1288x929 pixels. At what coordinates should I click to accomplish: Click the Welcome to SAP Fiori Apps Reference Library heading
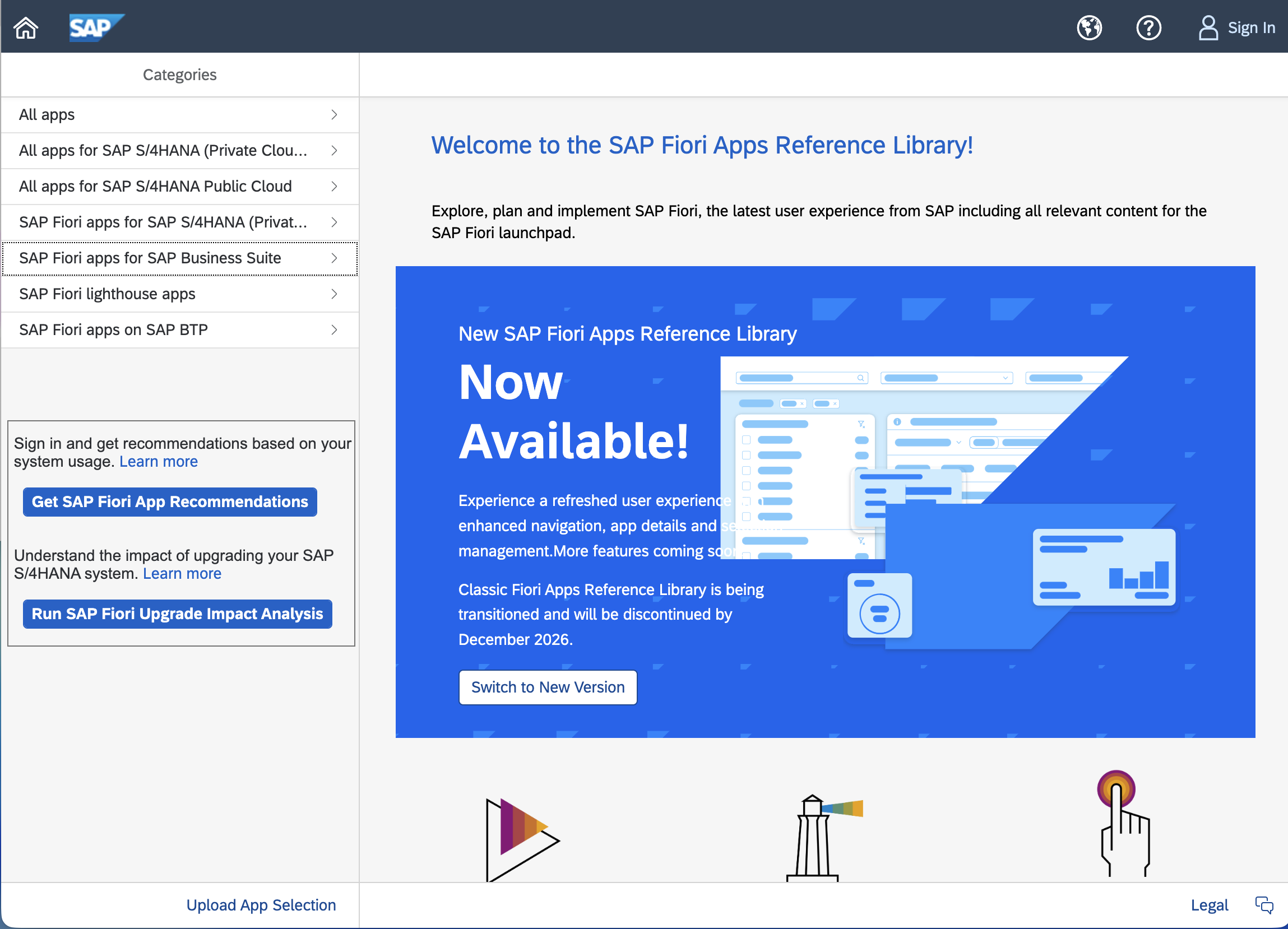coord(702,145)
